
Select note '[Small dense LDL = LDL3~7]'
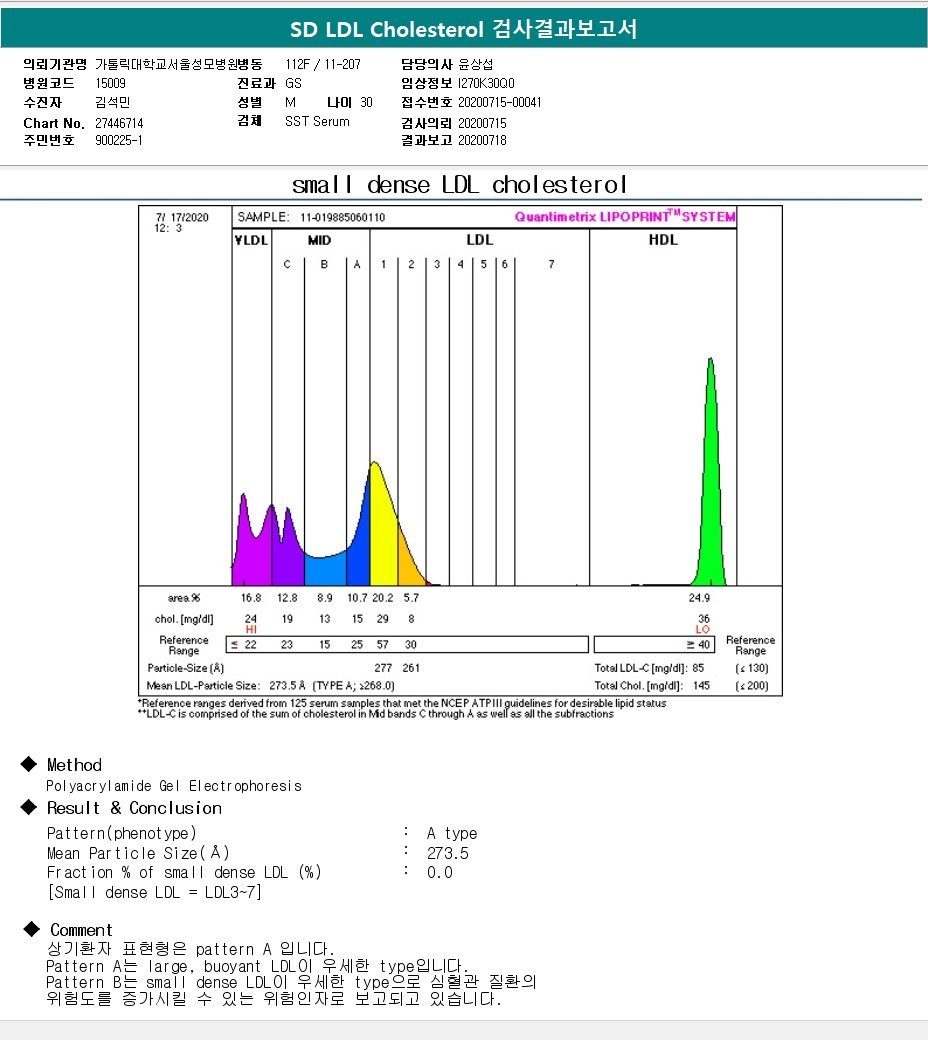[155, 892]
